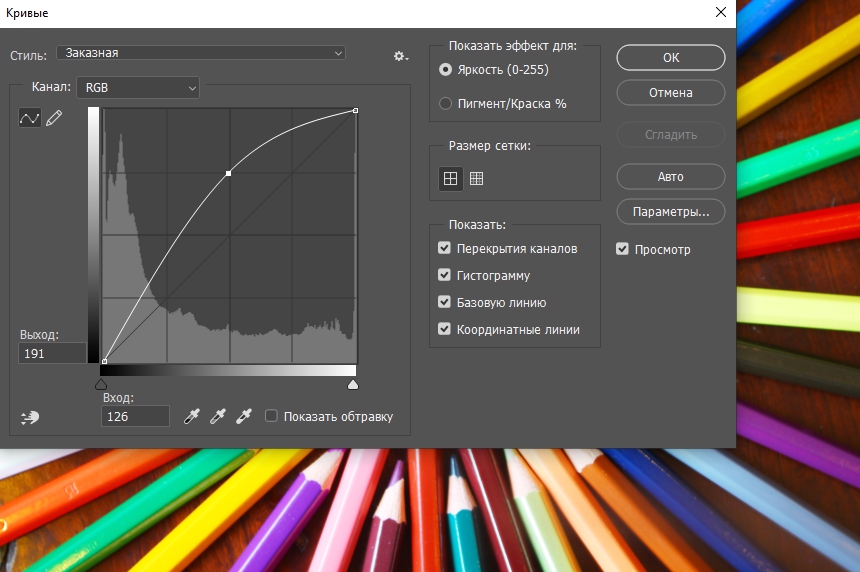Image resolution: width=860 pixels, height=572 pixels.
Task: Toggle Базовую линию checkbox
Action: pos(444,302)
